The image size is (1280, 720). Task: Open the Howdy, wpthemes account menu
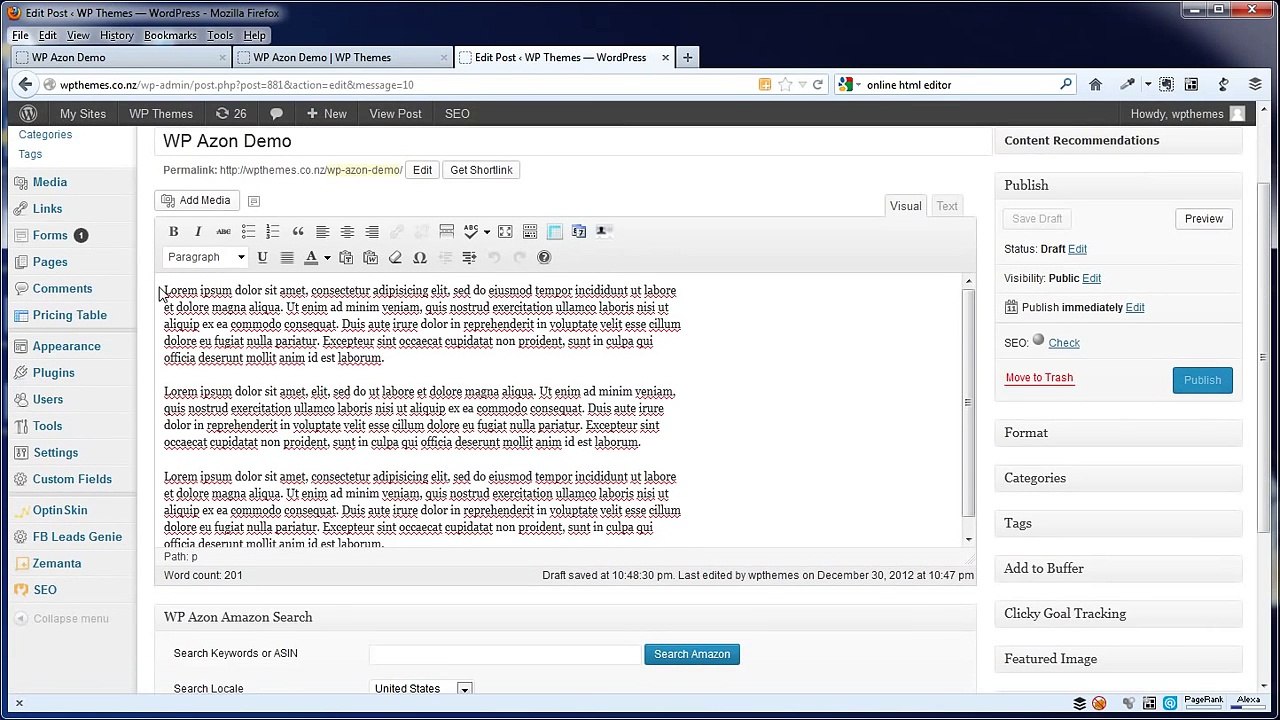(x=1187, y=114)
